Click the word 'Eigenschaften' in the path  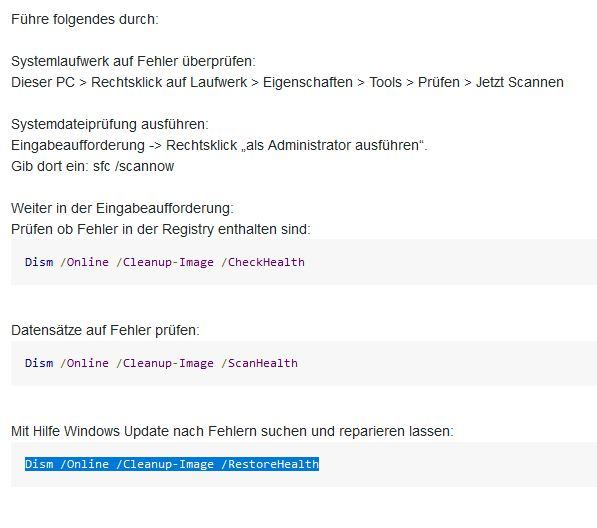pyautogui.click(x=308, y=83)
